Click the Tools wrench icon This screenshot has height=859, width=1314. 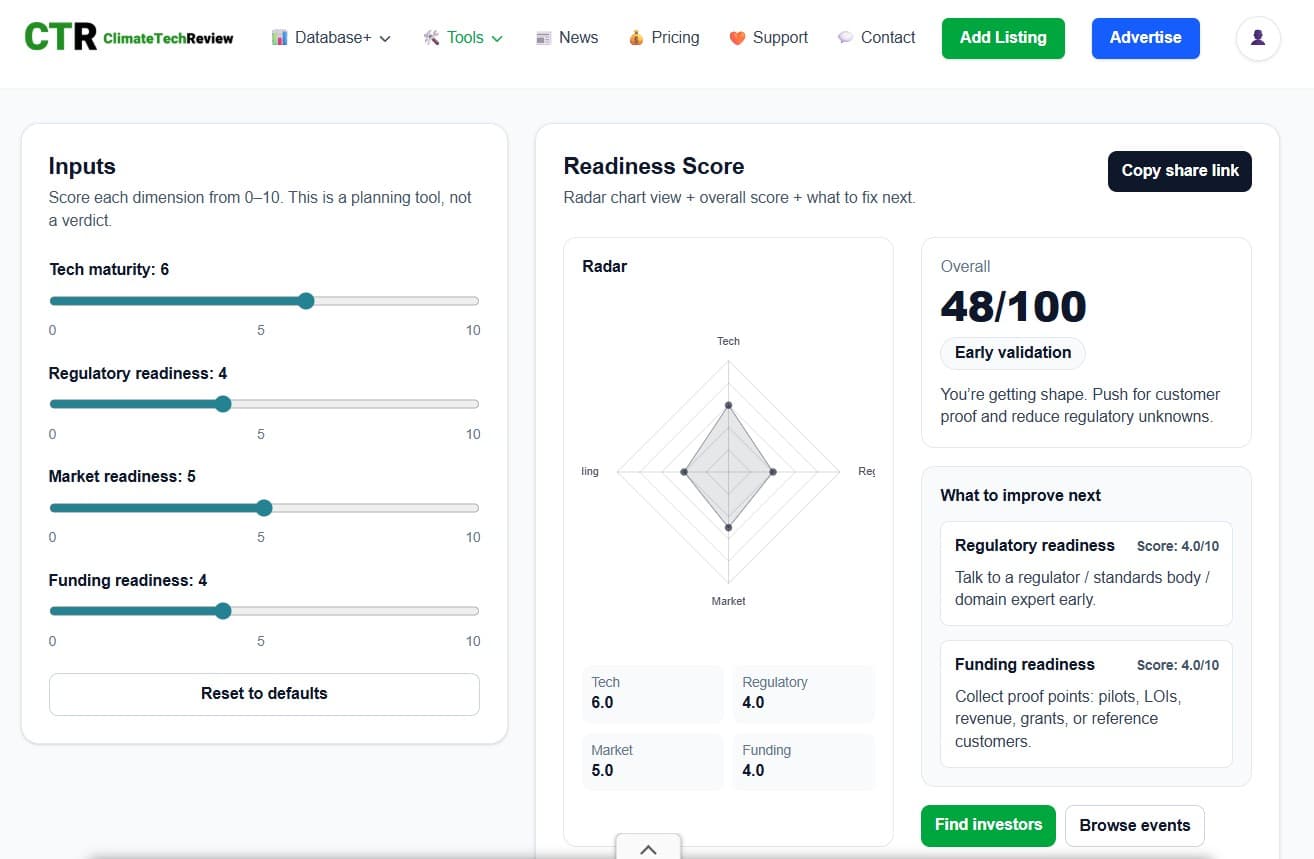click(431, 38)
